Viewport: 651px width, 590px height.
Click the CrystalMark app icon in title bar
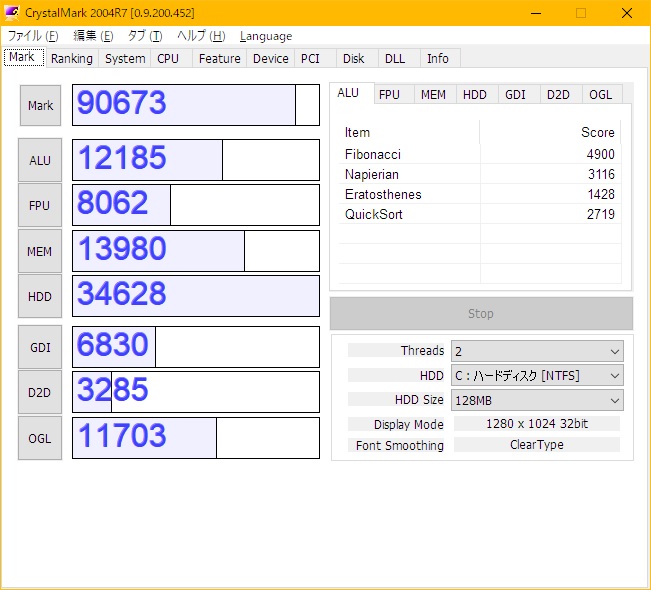tap(12, 12)
